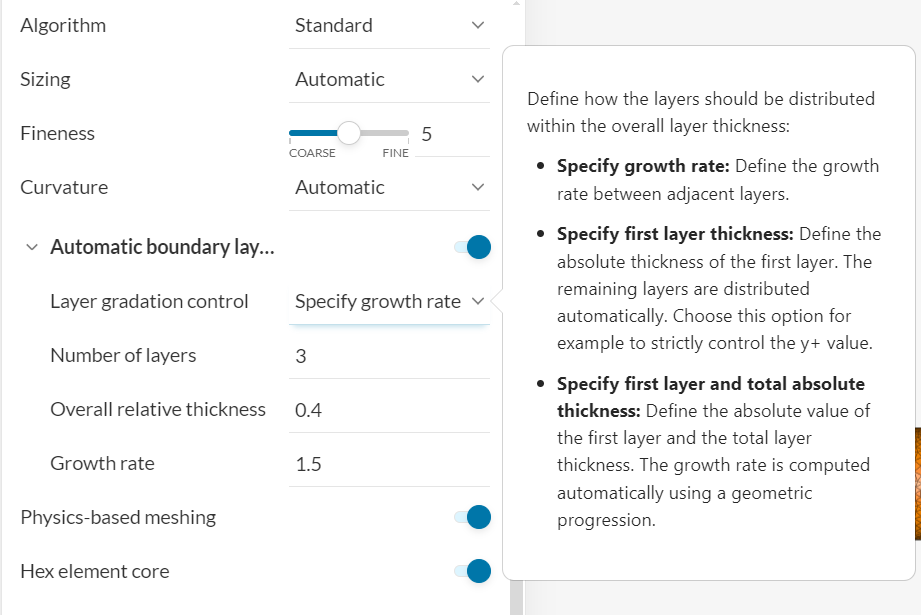The width and height of the screenshot is (921, 615).
Task: Click the Overall relative thickness field
Action: [389, 410]
